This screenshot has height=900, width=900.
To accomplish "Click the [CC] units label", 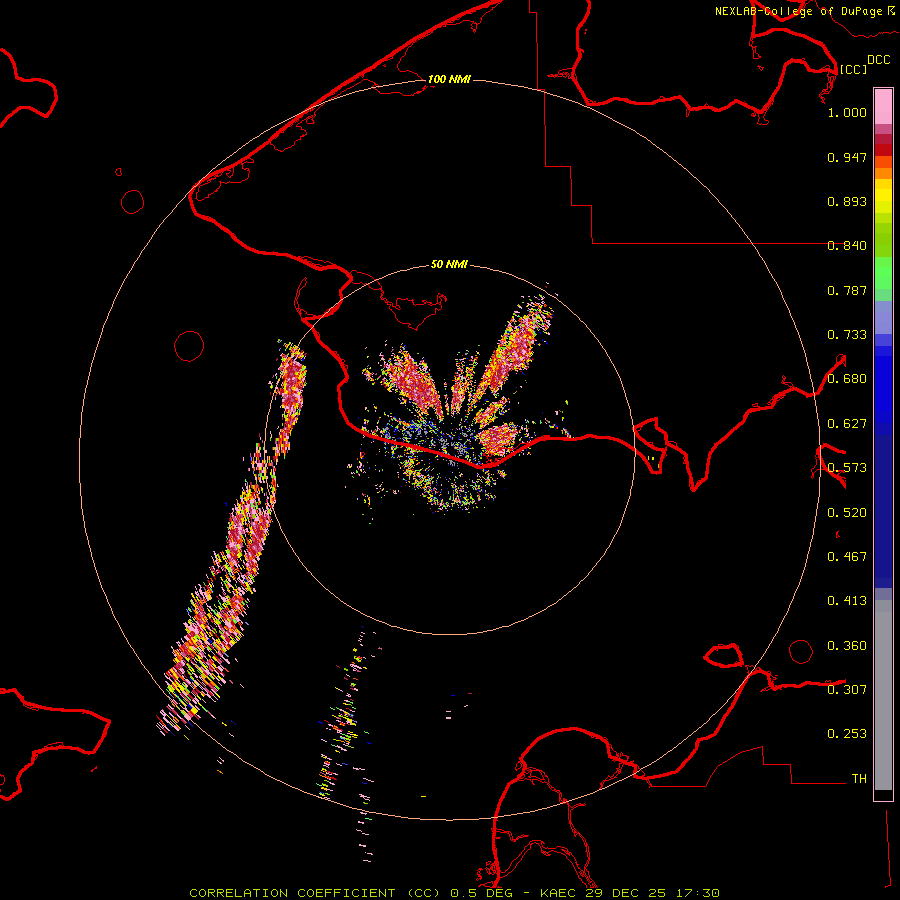I will (853, 69).
